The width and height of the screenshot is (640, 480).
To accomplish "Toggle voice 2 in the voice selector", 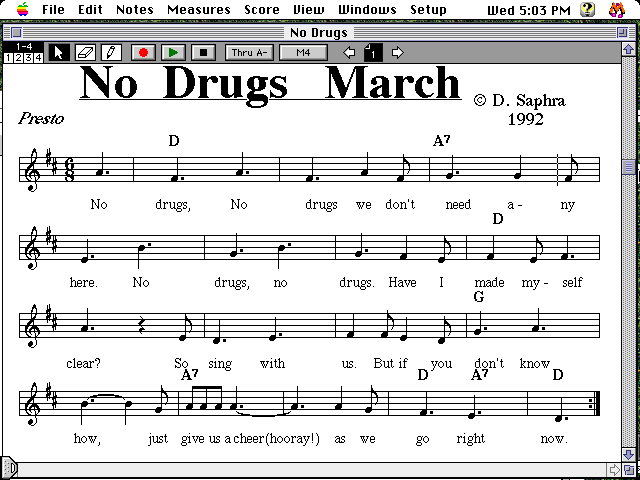I will point(18,58).
